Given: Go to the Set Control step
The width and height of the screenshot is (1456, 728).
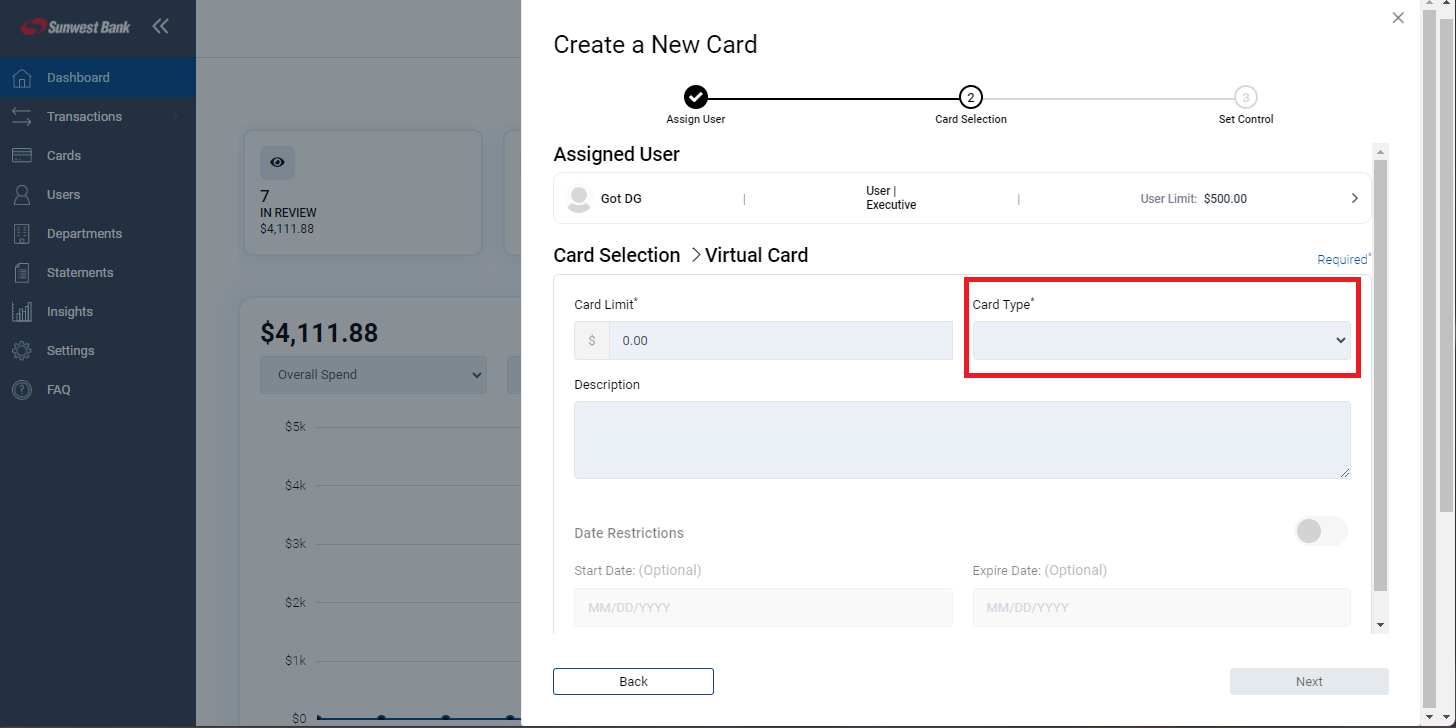Looking at the screenshot, I should pos(1245,97).
